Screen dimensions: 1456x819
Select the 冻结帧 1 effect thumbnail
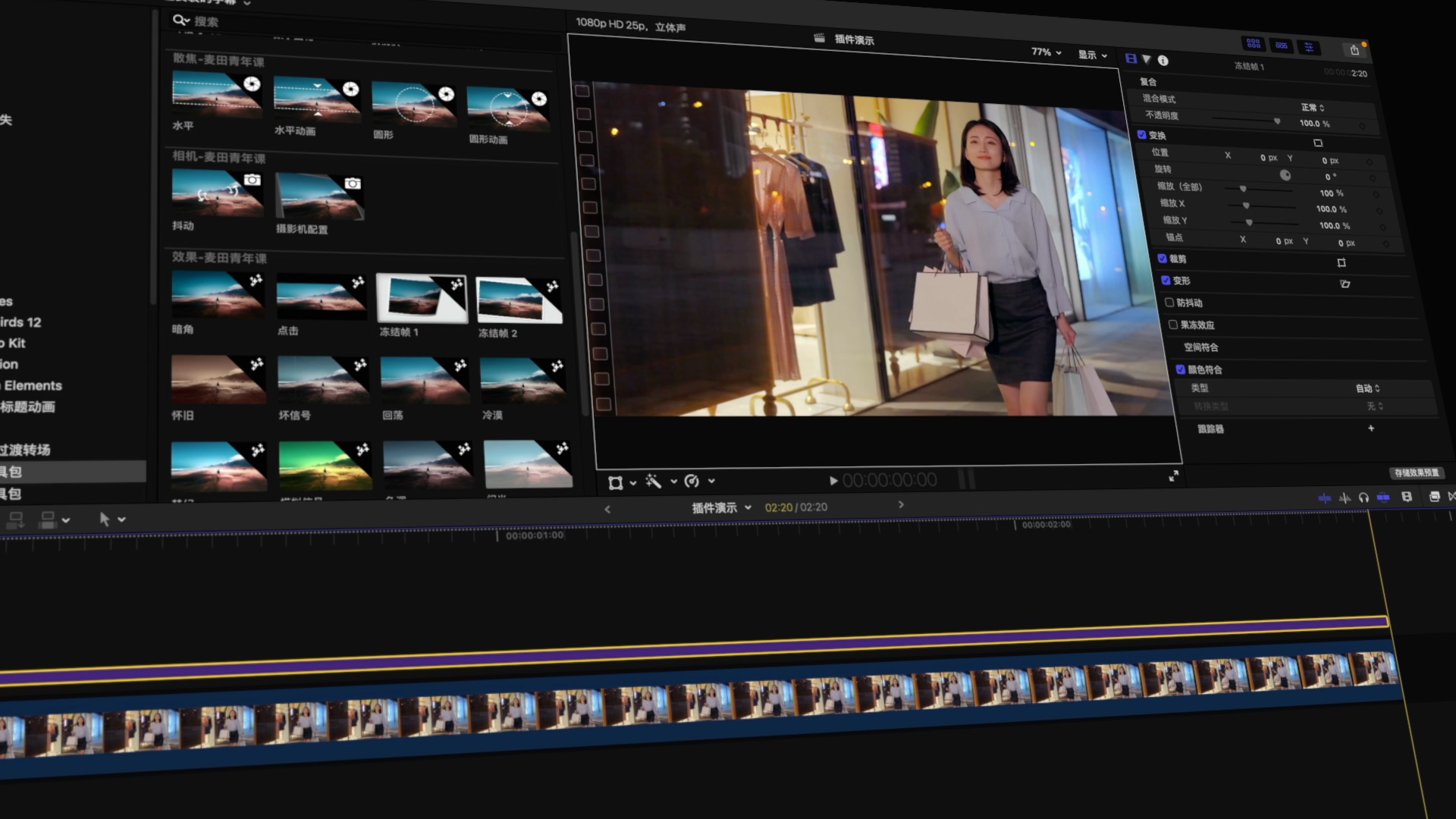click(422, 299)
